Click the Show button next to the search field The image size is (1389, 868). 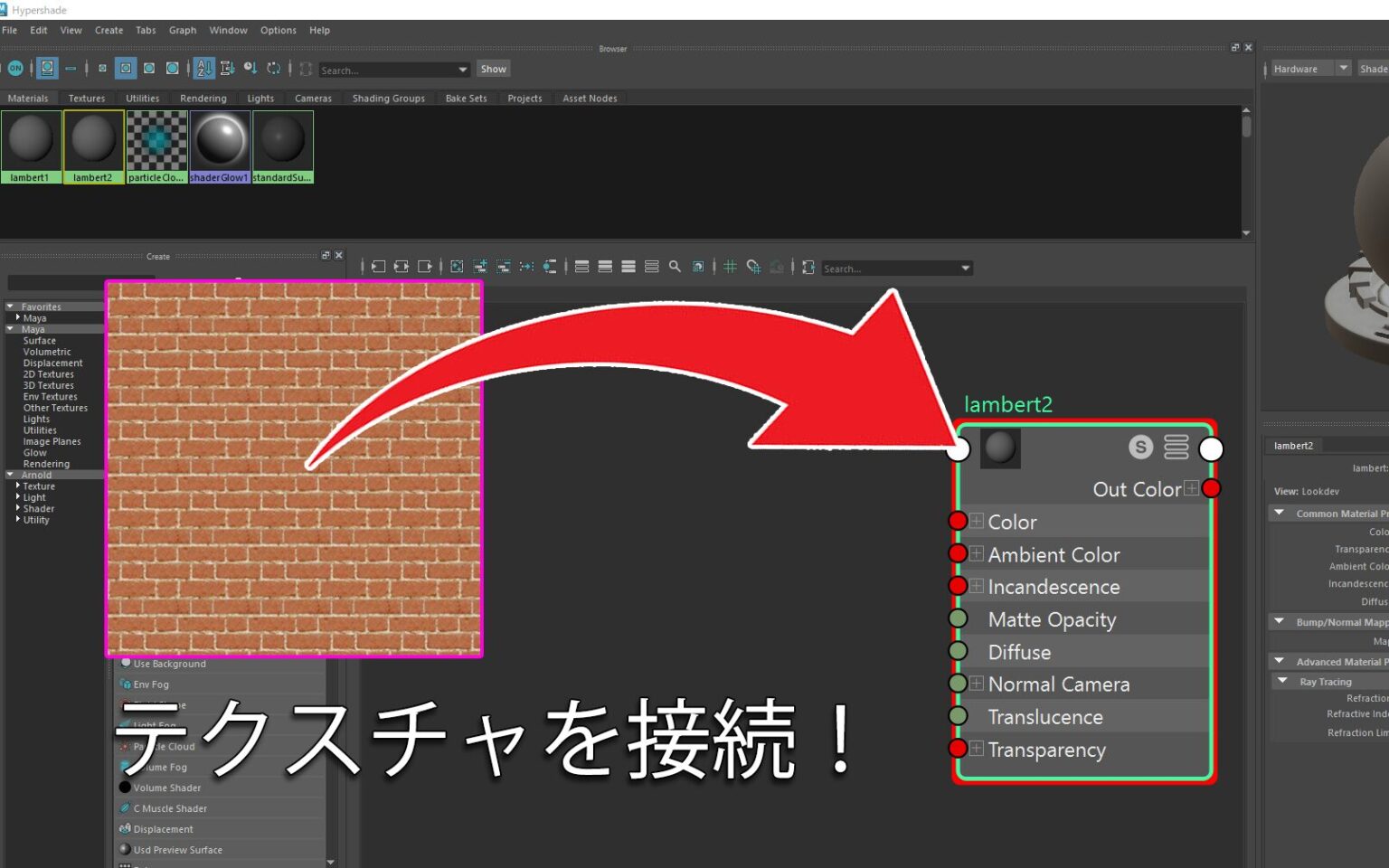[x=493, y=69]
